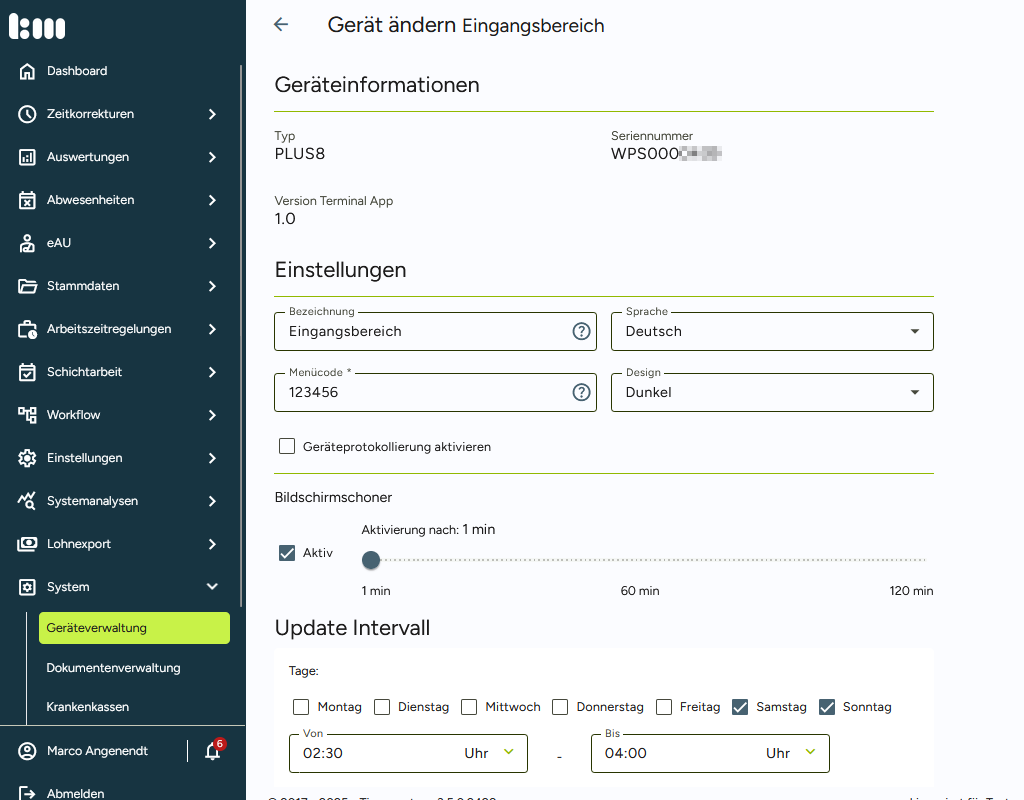Image resolution: width=1024 pixels, height=800 pixels.
Task: Click the back arrow next to Gerät ändern
Action: tap(281, 25)
